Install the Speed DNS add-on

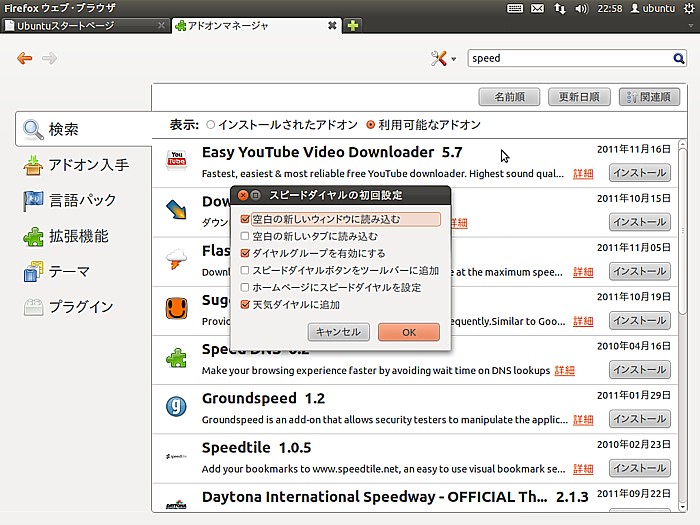pos(640,370)
